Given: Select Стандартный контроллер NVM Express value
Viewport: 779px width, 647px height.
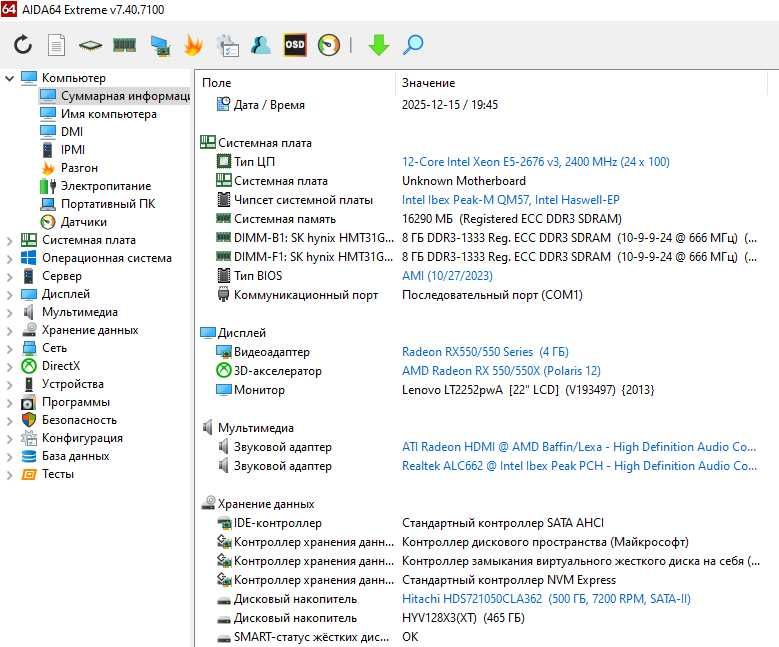Looking at the screenshot, I should (x=509, y=580).
